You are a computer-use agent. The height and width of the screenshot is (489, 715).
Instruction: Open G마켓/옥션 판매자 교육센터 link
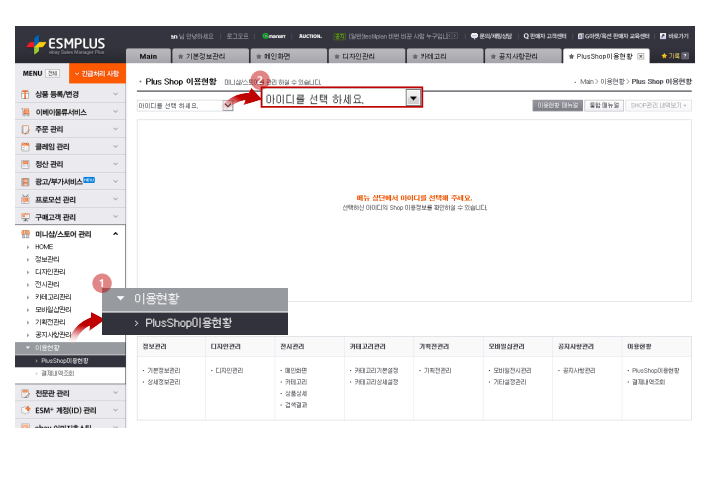(x=614, y=36)
